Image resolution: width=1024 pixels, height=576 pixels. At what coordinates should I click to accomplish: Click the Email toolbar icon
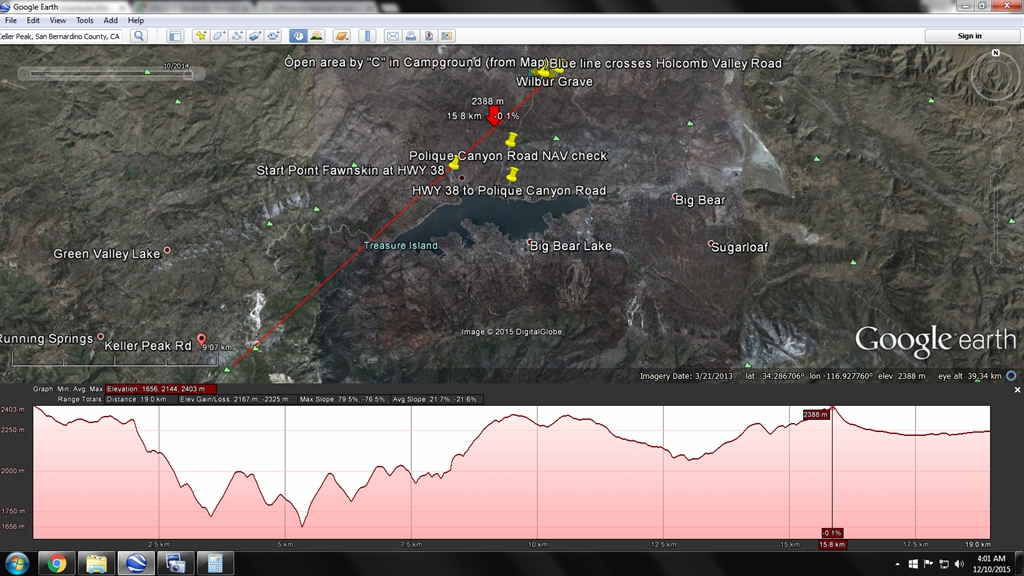tap(392, 36)
